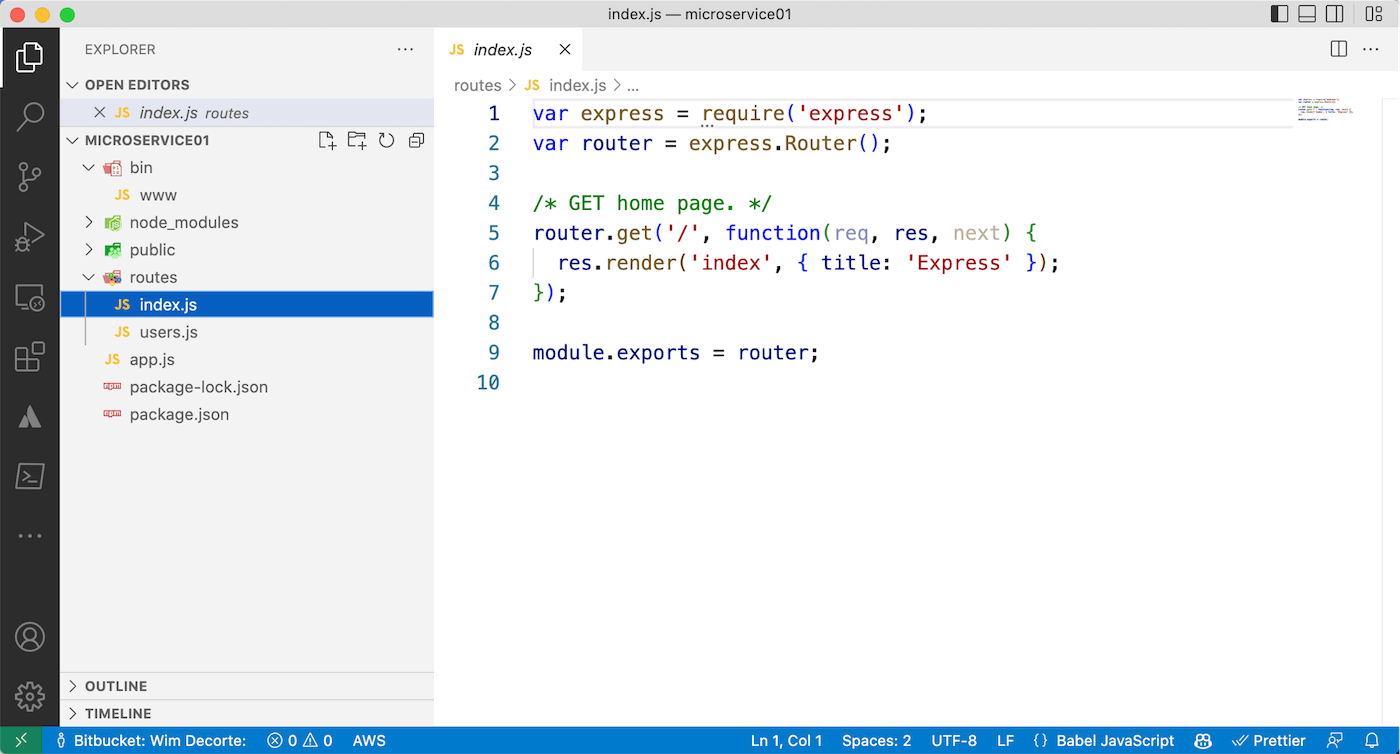Open the Source Control view
1400x754 pixels.
click(x=30, y=177)
